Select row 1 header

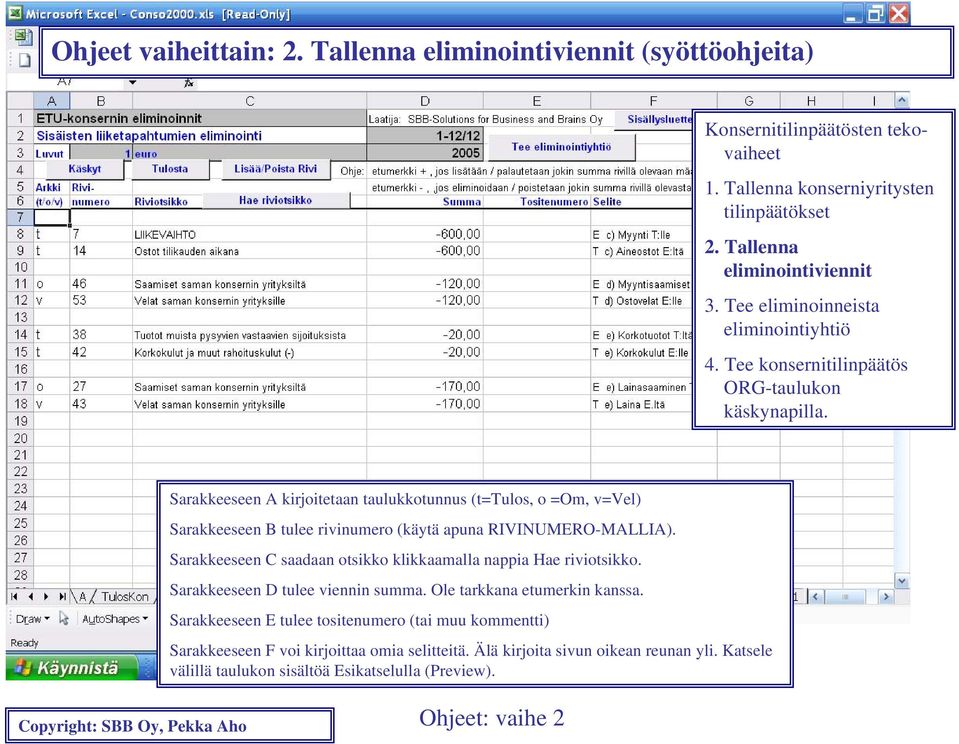click(20, 119)
